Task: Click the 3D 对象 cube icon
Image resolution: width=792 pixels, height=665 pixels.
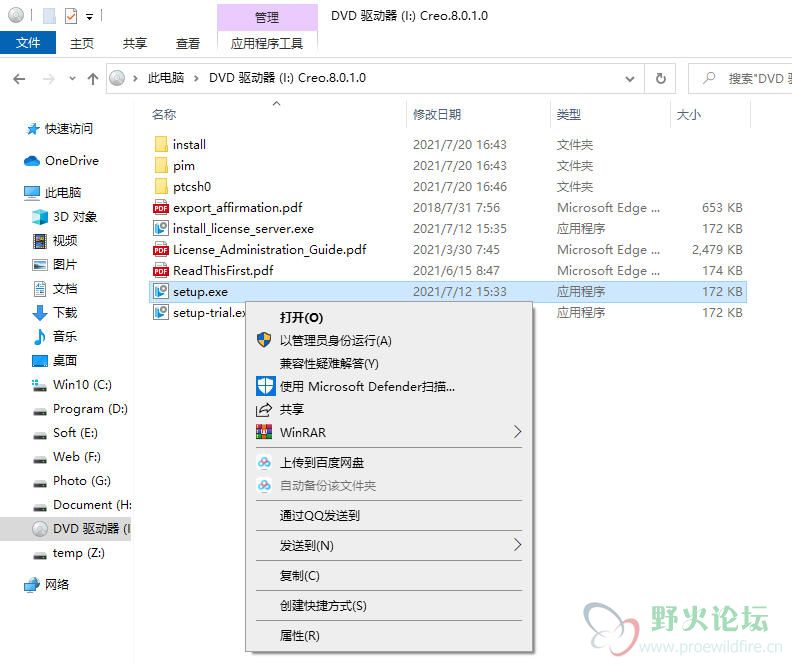Action: click(40, 217)
